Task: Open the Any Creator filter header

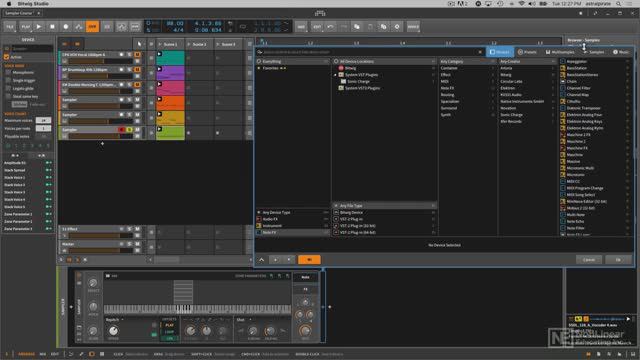Action: (x=527, y=62)
